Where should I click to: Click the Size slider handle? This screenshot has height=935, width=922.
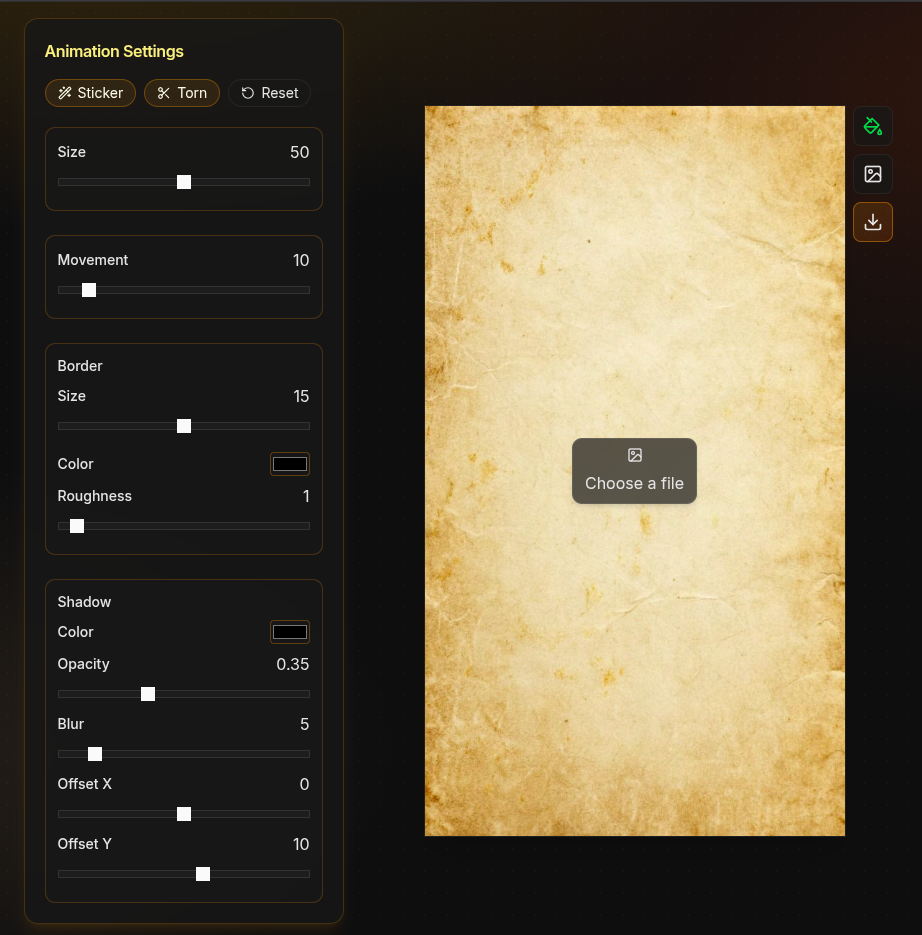point(184,182)
